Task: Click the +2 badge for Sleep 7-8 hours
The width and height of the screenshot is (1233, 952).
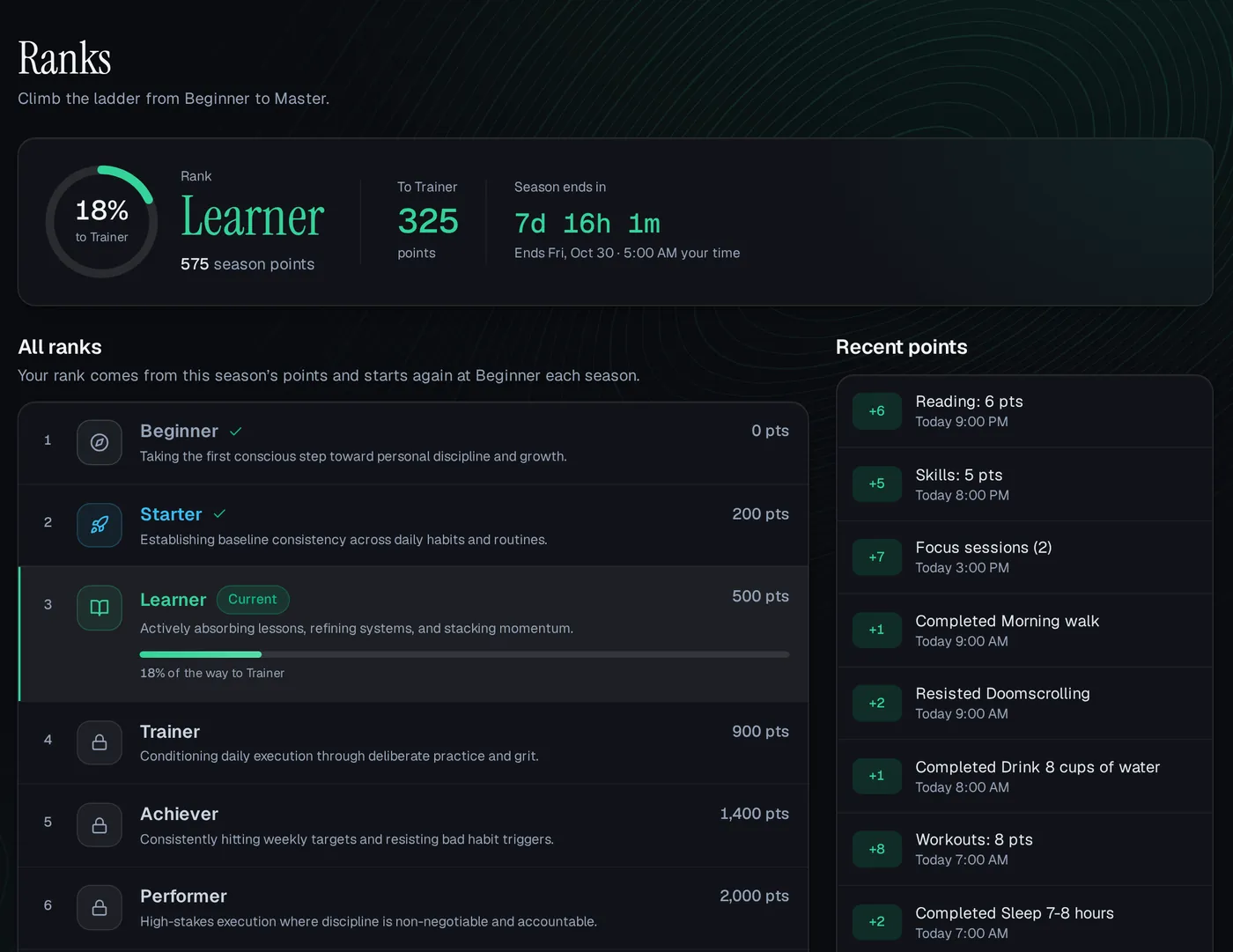Action: click(x=876, y=922)
